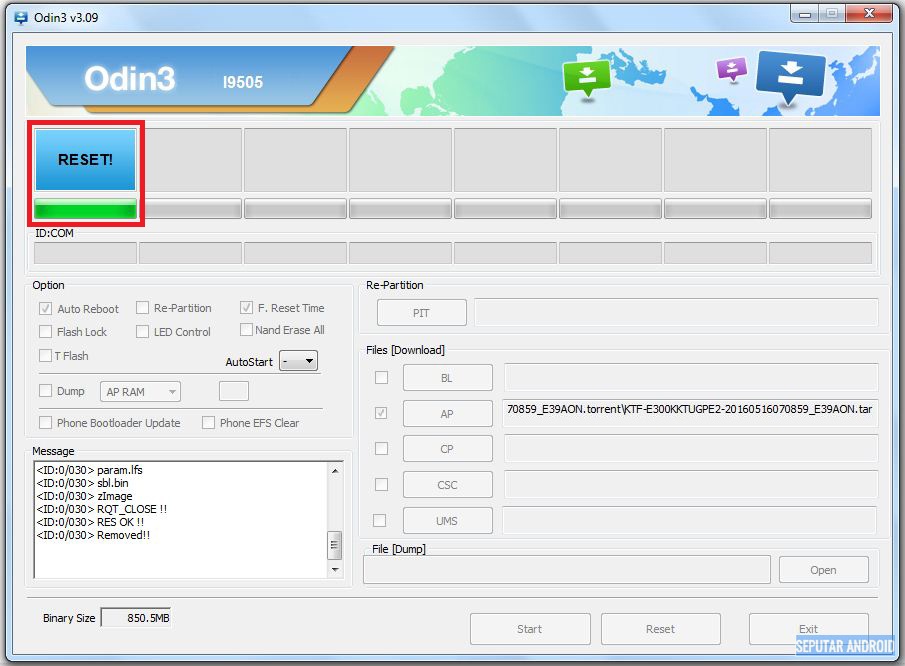This screenshot has height=666, width=905.
Task: Click the CSC file path field
Action: tap(691, 484)
